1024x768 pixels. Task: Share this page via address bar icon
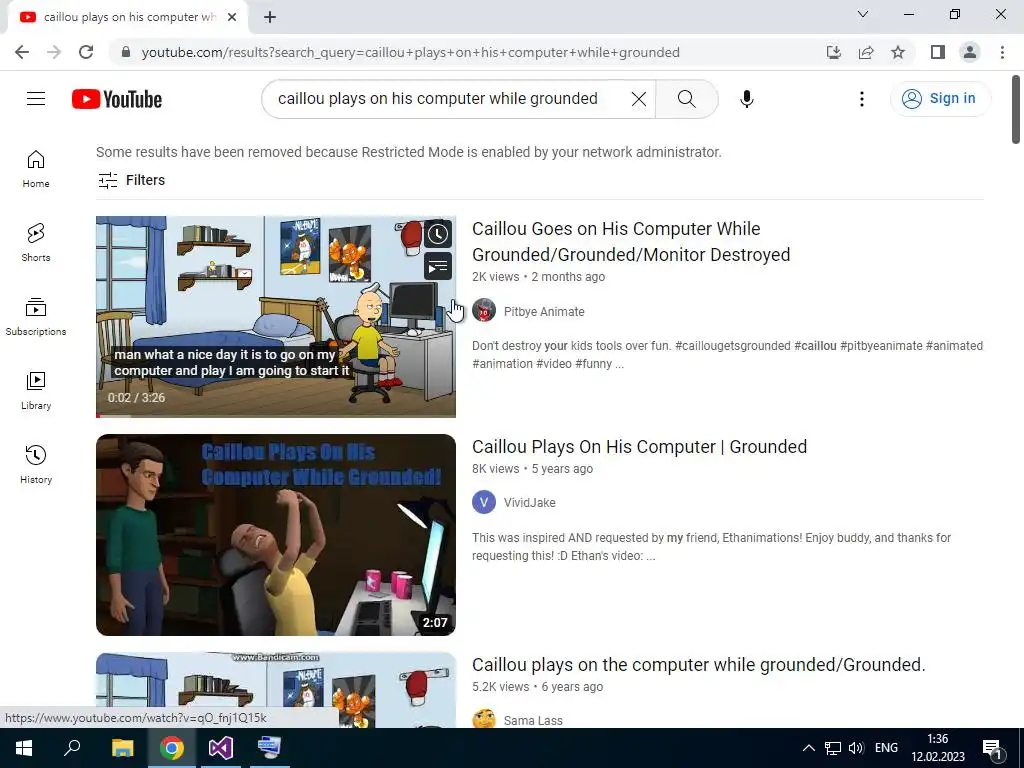pos(866,52)
